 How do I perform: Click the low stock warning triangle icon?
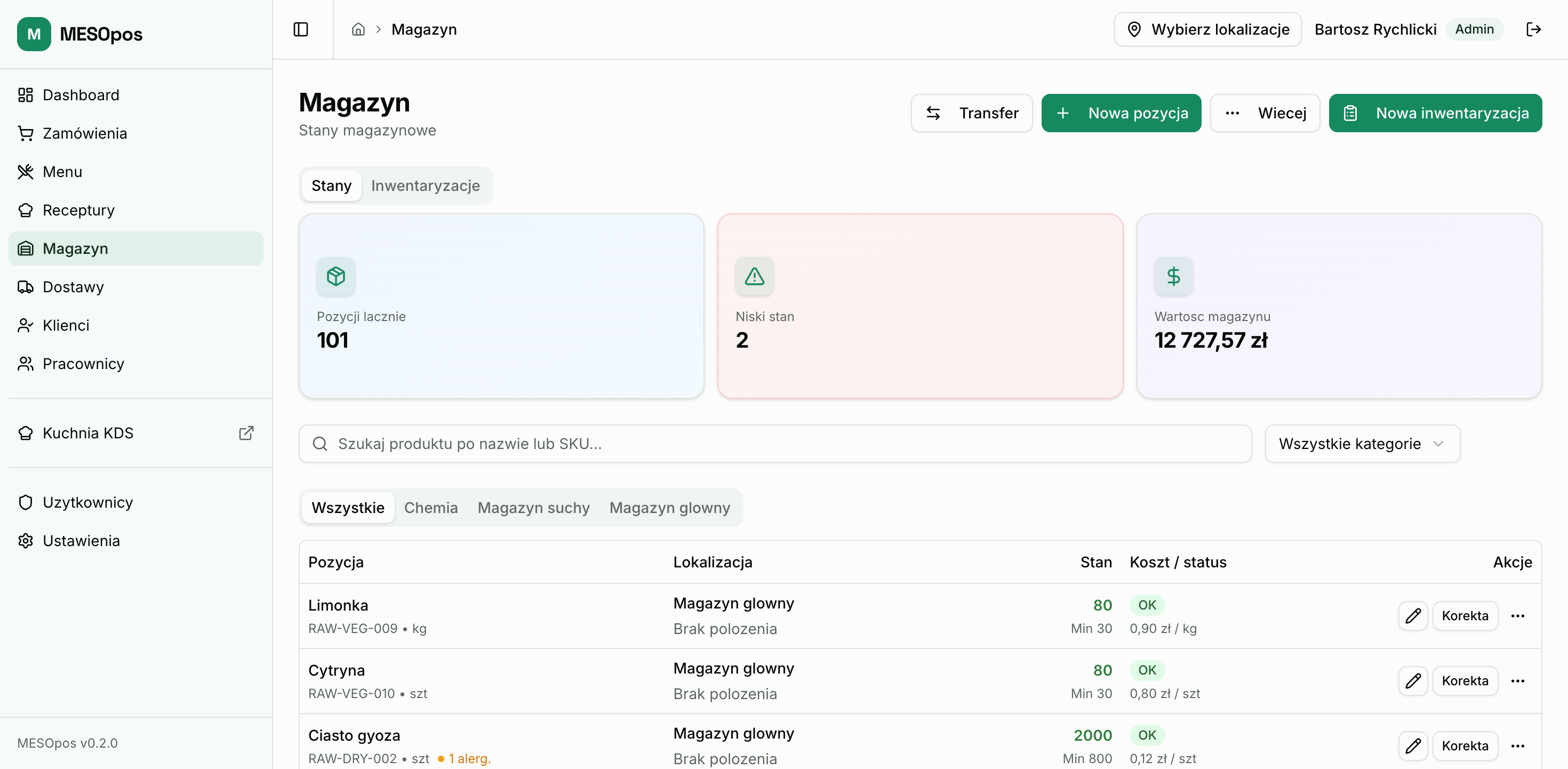click(754, 276)
